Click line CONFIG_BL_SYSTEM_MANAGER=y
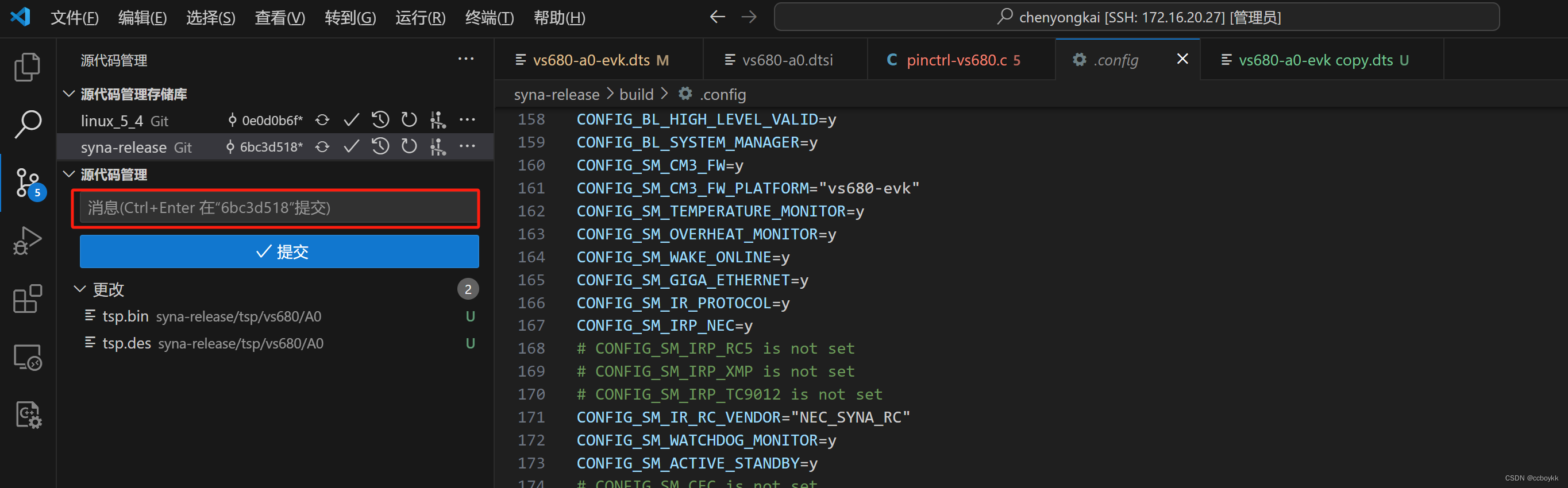1568x488 pixels. coord(697,142)
